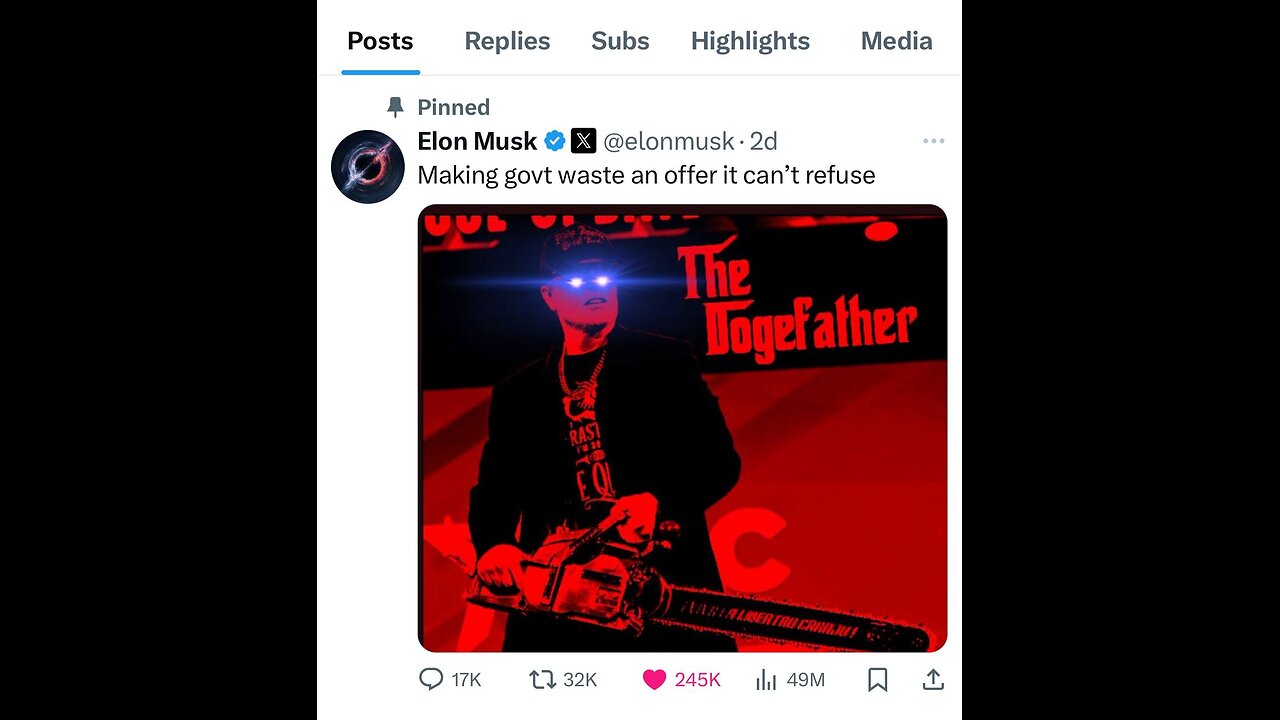Select the Highlights tab
Viewport: 1280px width, 720px height.
(750, 41)
